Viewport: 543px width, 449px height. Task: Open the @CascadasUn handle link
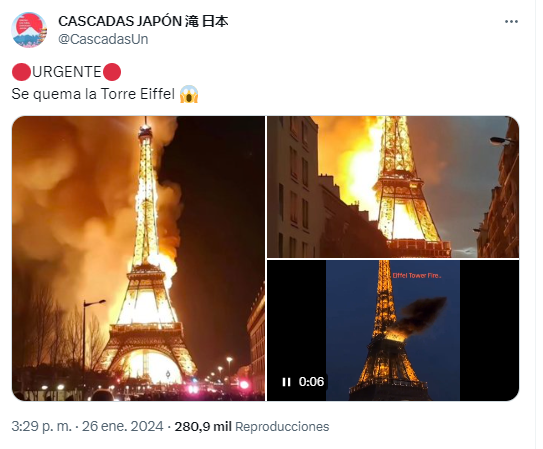pyautogui.click(x=103, y=39)
